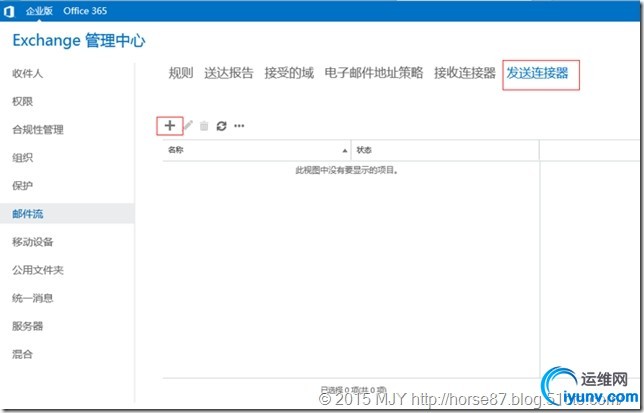Open 服务器 section

click(28, 326)
